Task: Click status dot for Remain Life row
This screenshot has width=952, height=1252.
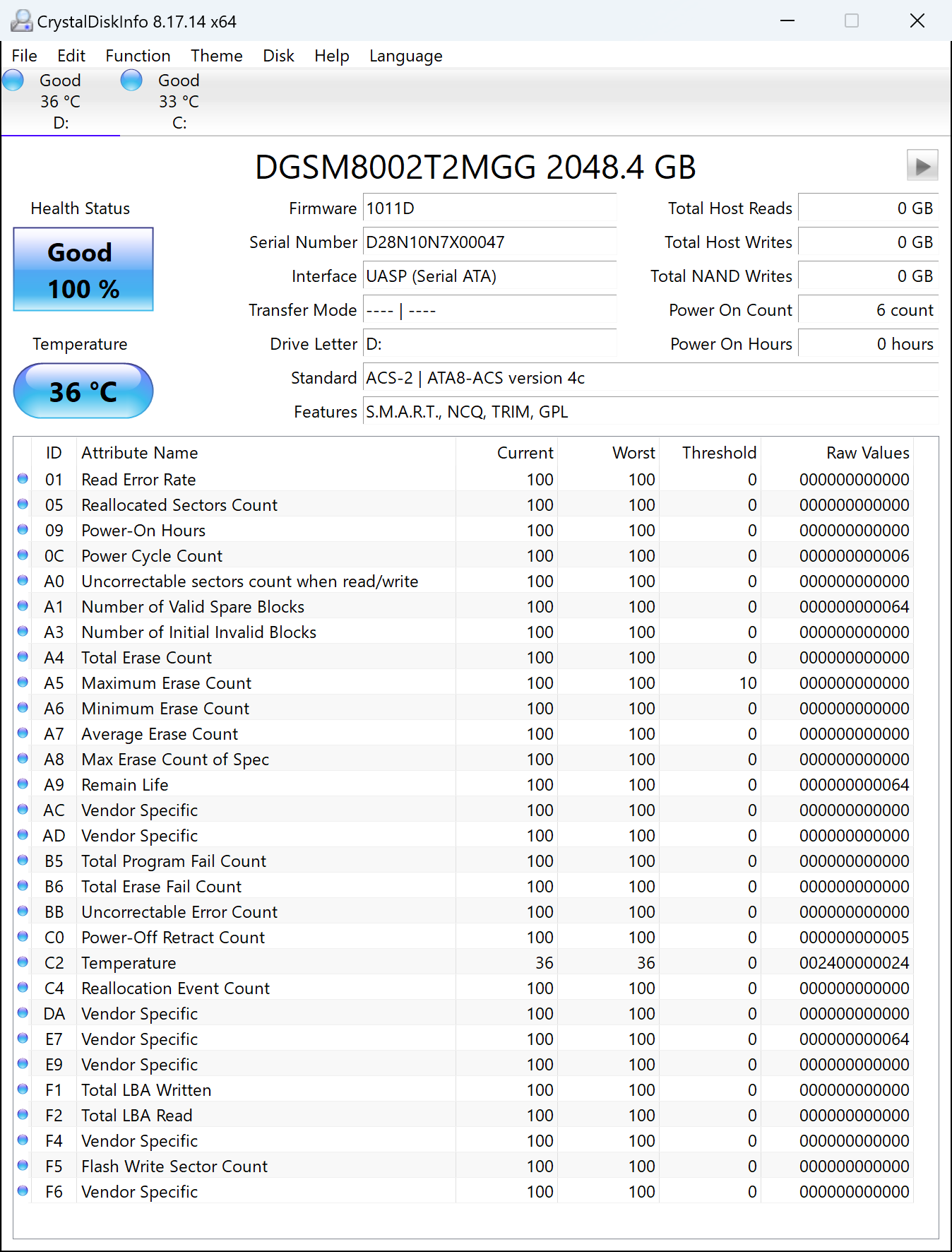Action: pyautogui.click(x=23, y=784)
